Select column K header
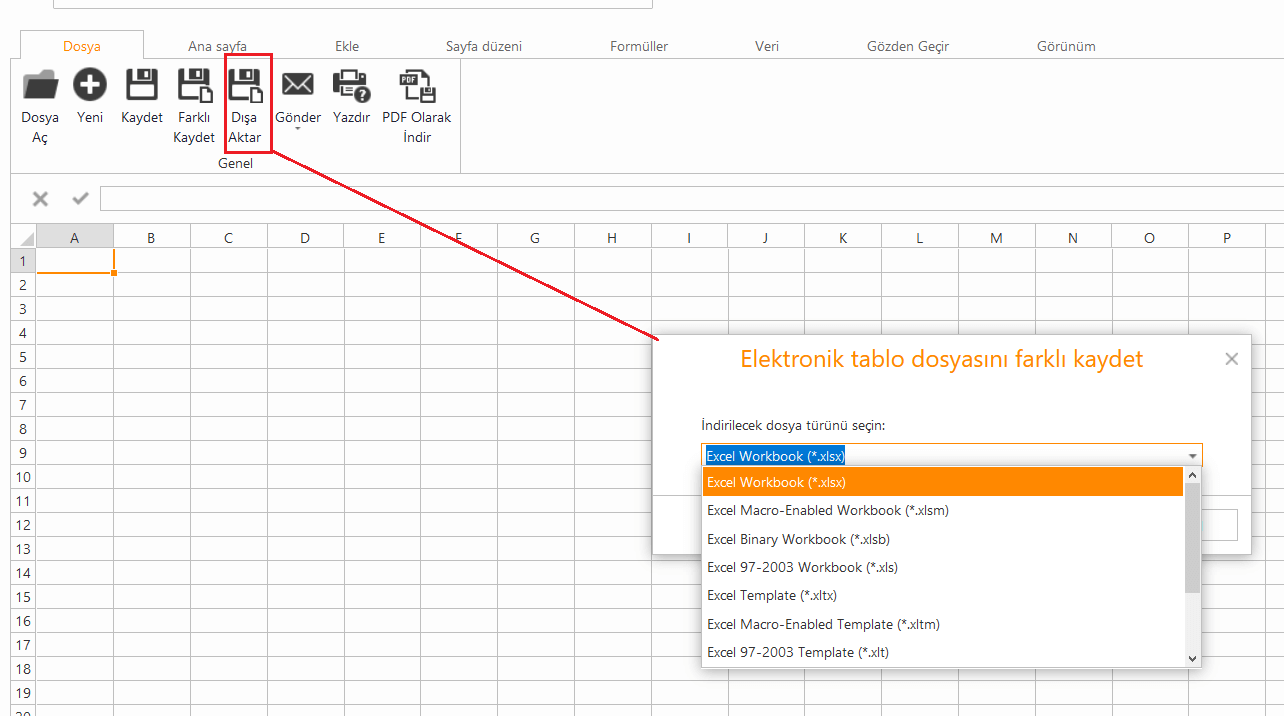The height and width of the screenshot is (716, 1284). coord(843,238)
